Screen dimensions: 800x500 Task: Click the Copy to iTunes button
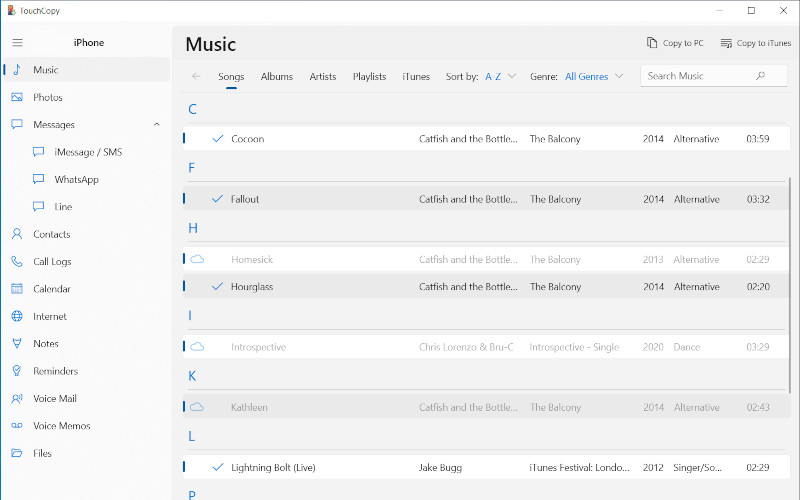tap(756, 43)
